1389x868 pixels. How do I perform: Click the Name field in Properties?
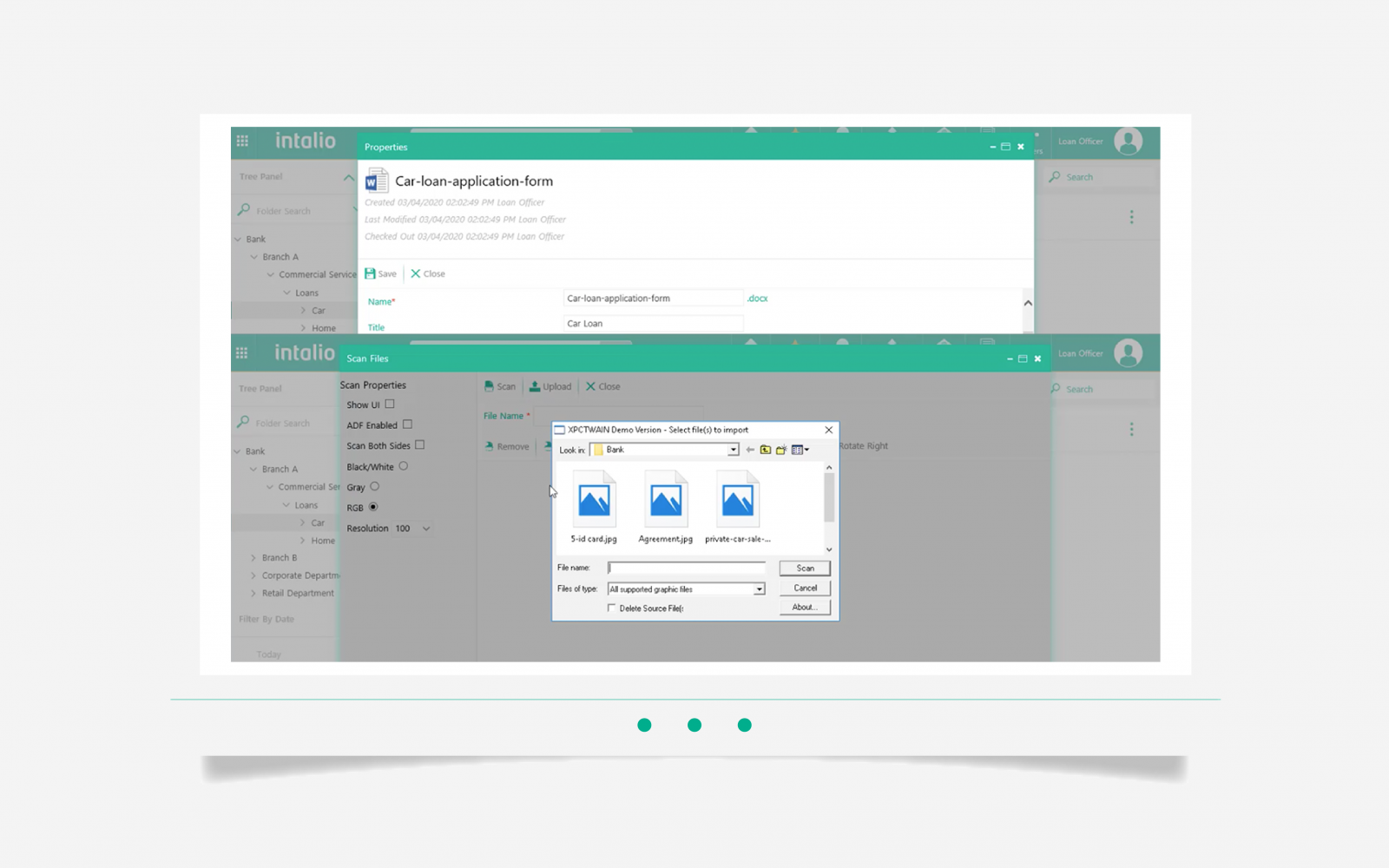653,299
